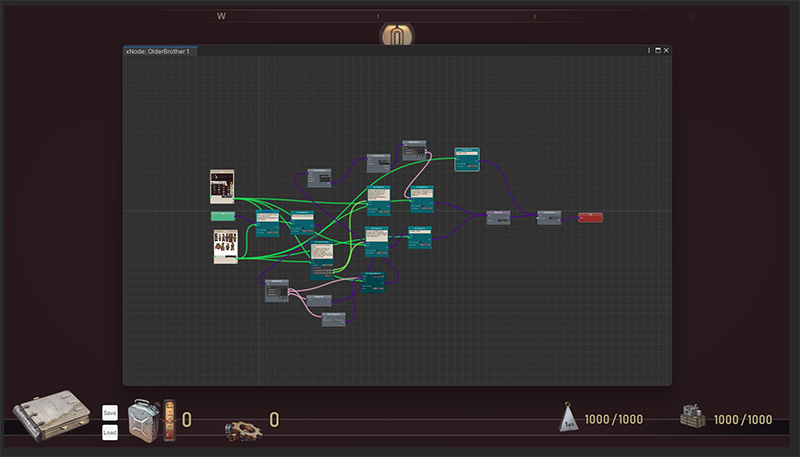Close the xNode window
This screenshot has width=800, height=457.
pos(666,50)
